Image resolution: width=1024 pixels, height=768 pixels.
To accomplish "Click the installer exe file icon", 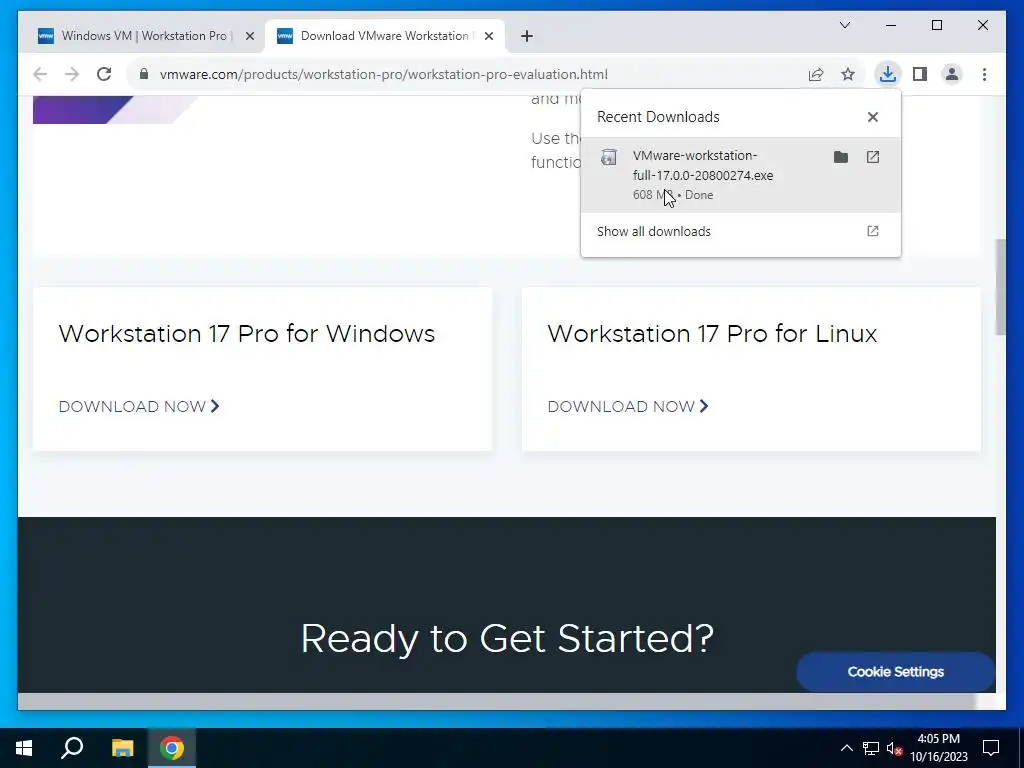I will click(x=609, y=157).
